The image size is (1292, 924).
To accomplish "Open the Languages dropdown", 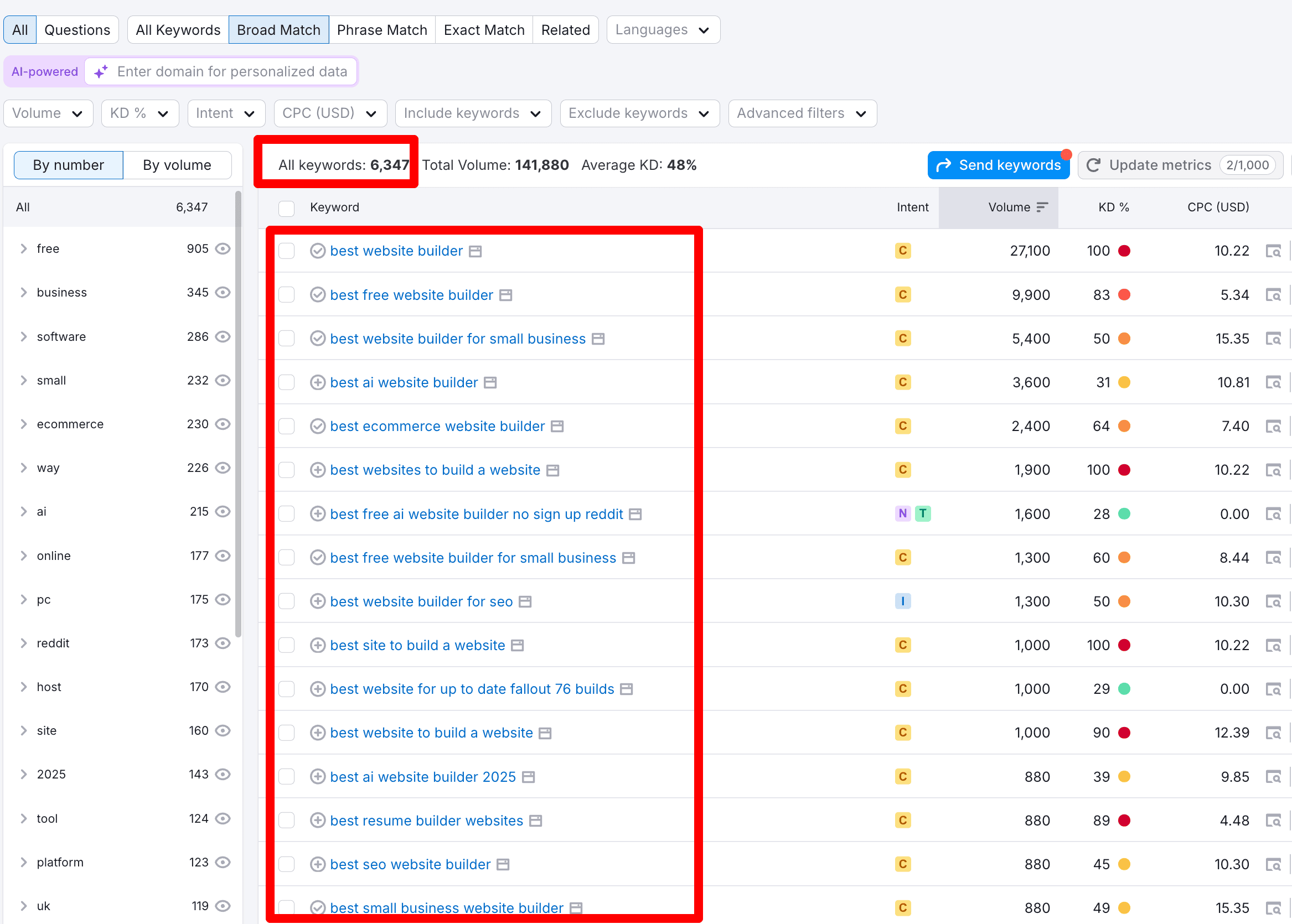I will [x=663, y=29].
